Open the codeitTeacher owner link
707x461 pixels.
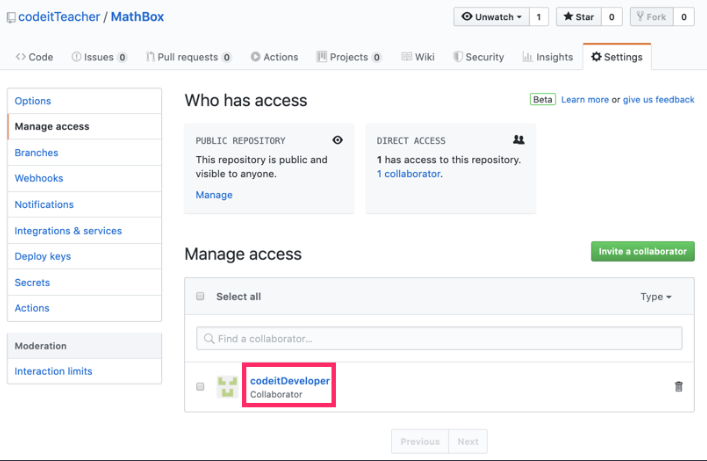pos(59,17)
